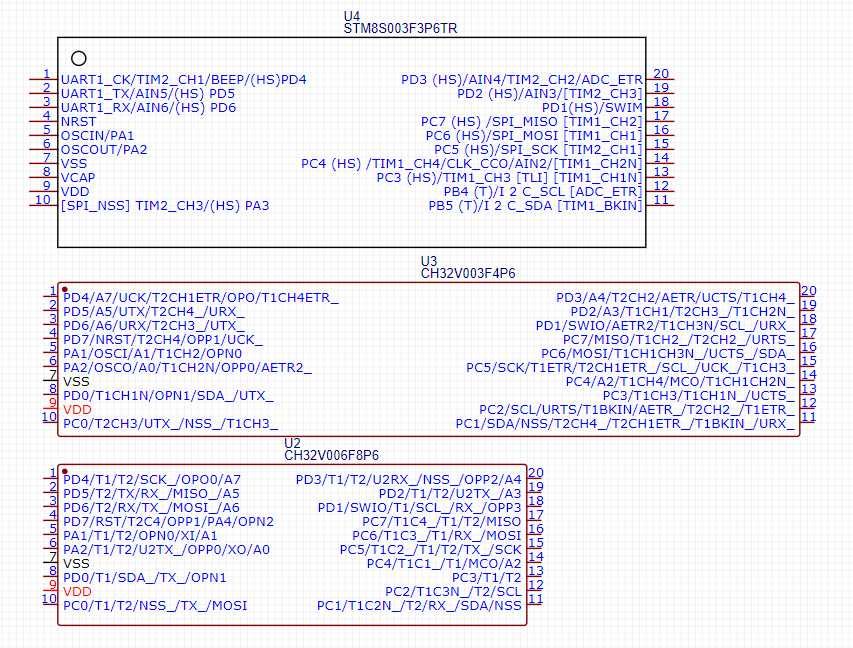Select the CH32V003F4P6 part name
The width and height of the screenshot is (853, 648).
468,274
